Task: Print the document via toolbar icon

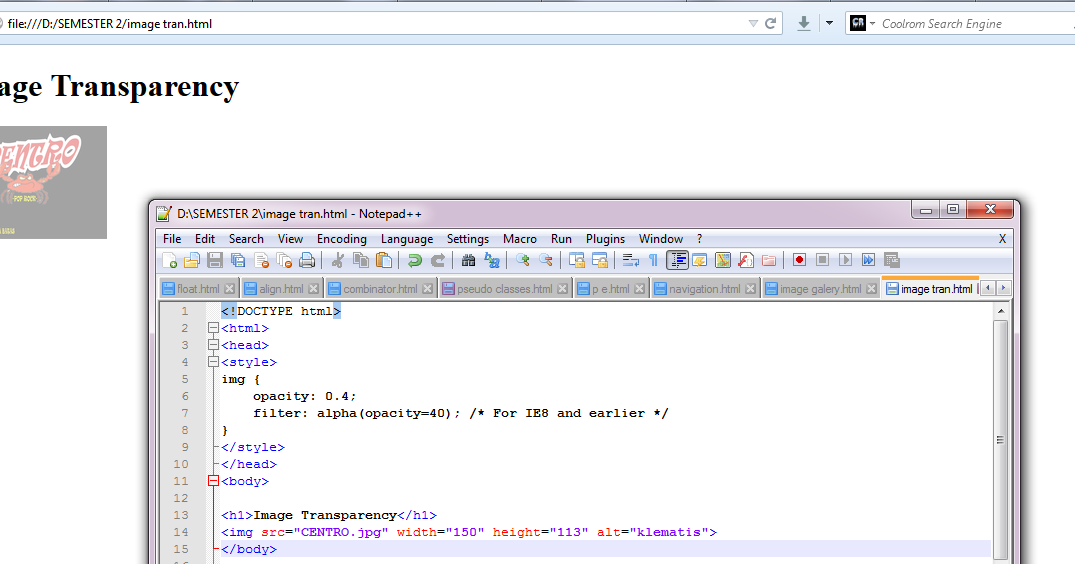Action: point(307,260)
